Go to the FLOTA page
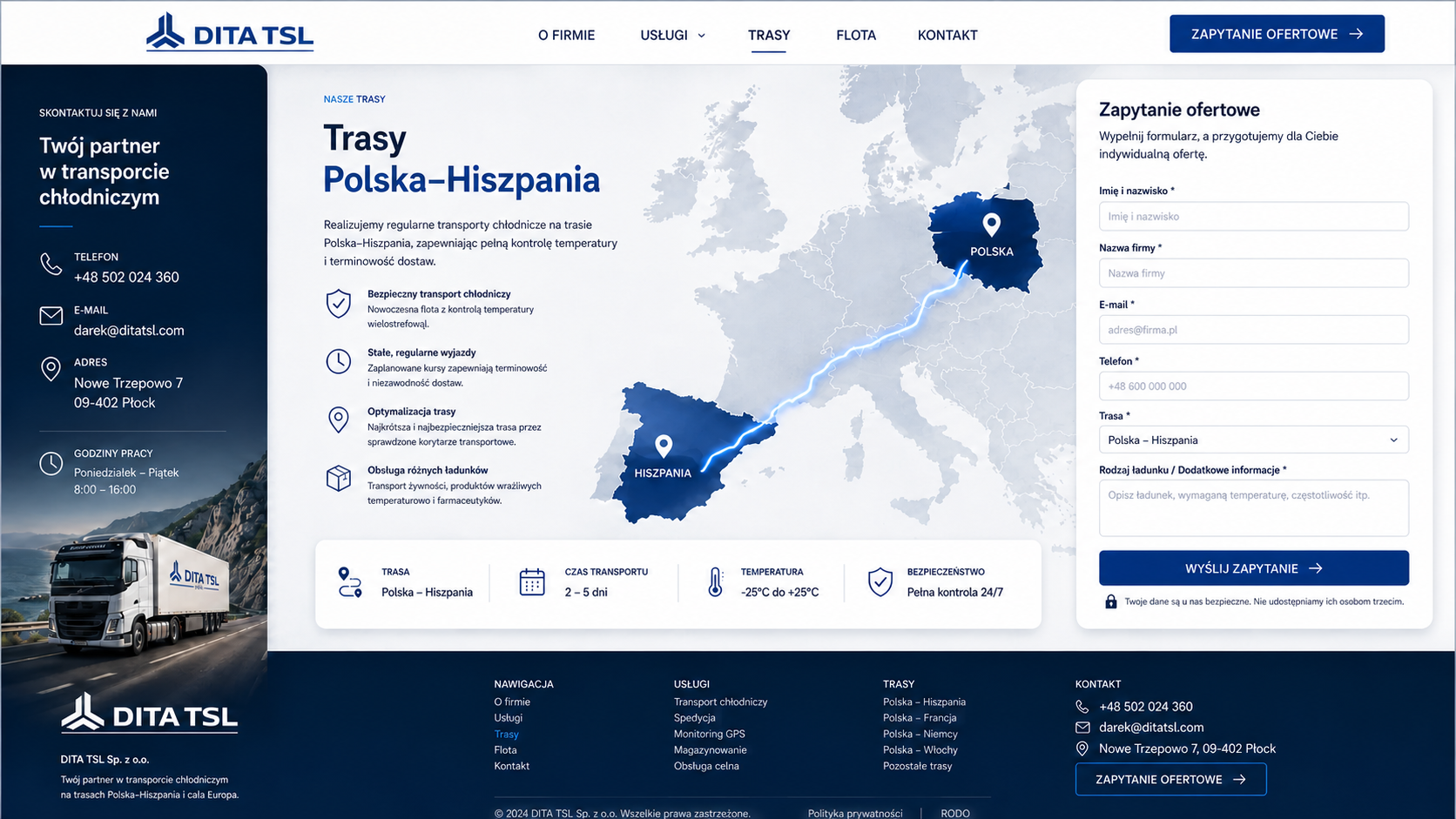Screen dimensions: 1456x819 [x=856, y=35]
